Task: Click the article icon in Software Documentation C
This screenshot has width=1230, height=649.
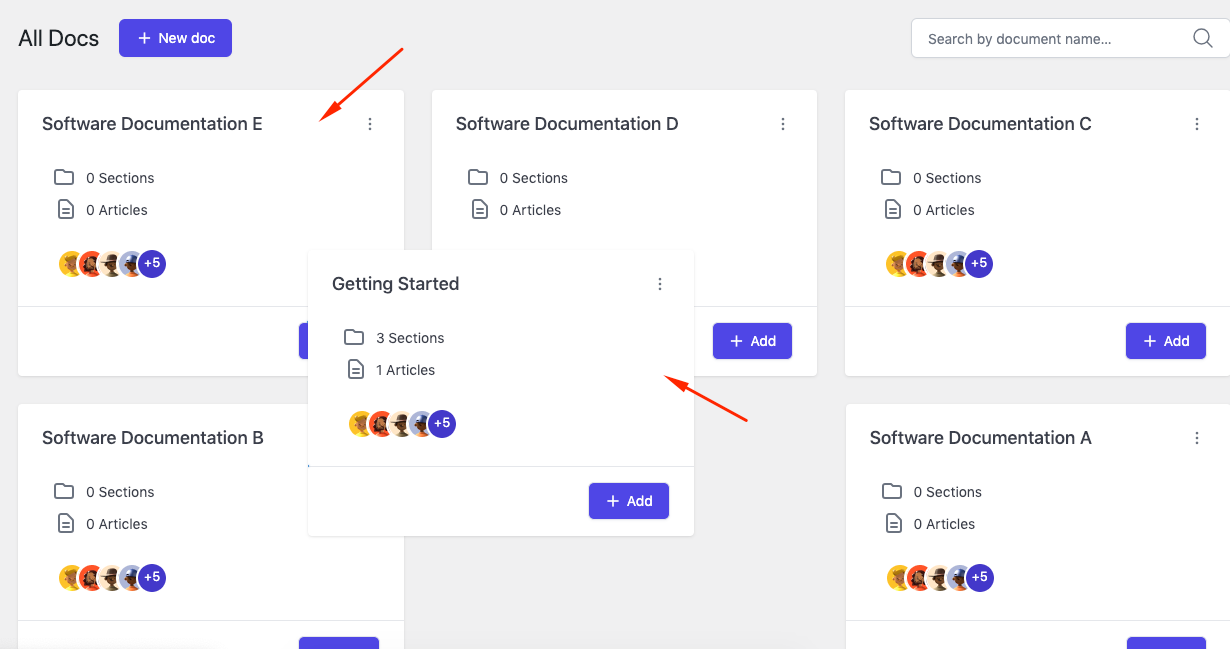Action: (x=892, y=210)
